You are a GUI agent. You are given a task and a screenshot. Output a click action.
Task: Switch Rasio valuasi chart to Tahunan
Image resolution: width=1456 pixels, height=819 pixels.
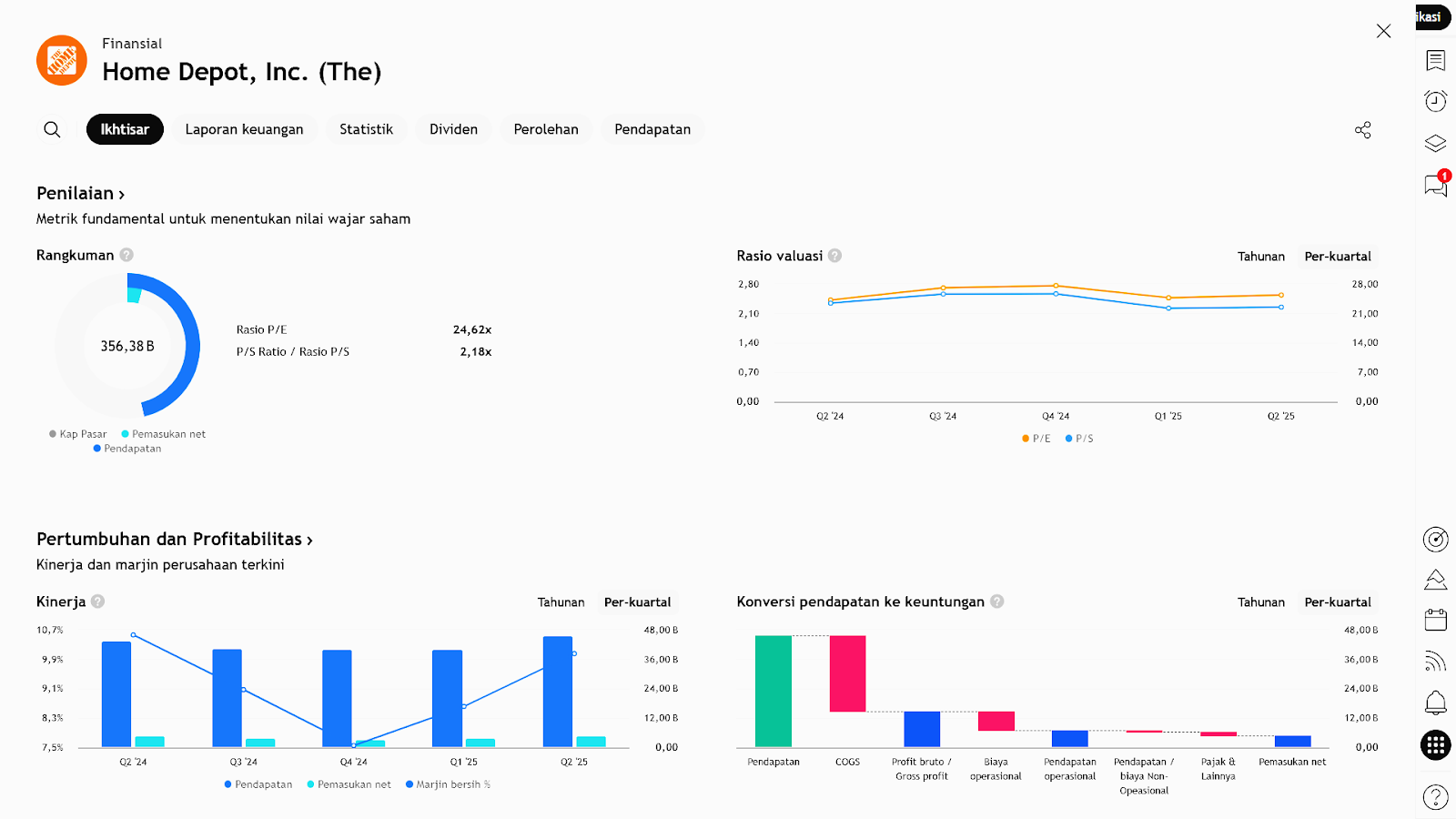click(x=1260, y=257)
